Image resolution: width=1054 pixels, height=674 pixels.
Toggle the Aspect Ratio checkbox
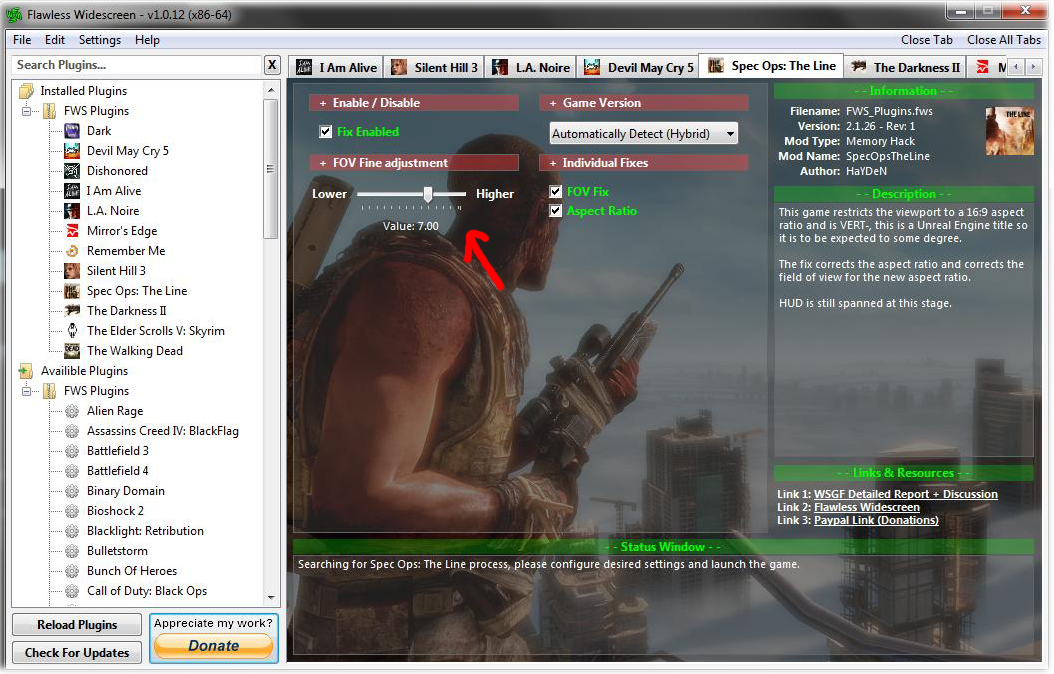[x=555, y=211]
